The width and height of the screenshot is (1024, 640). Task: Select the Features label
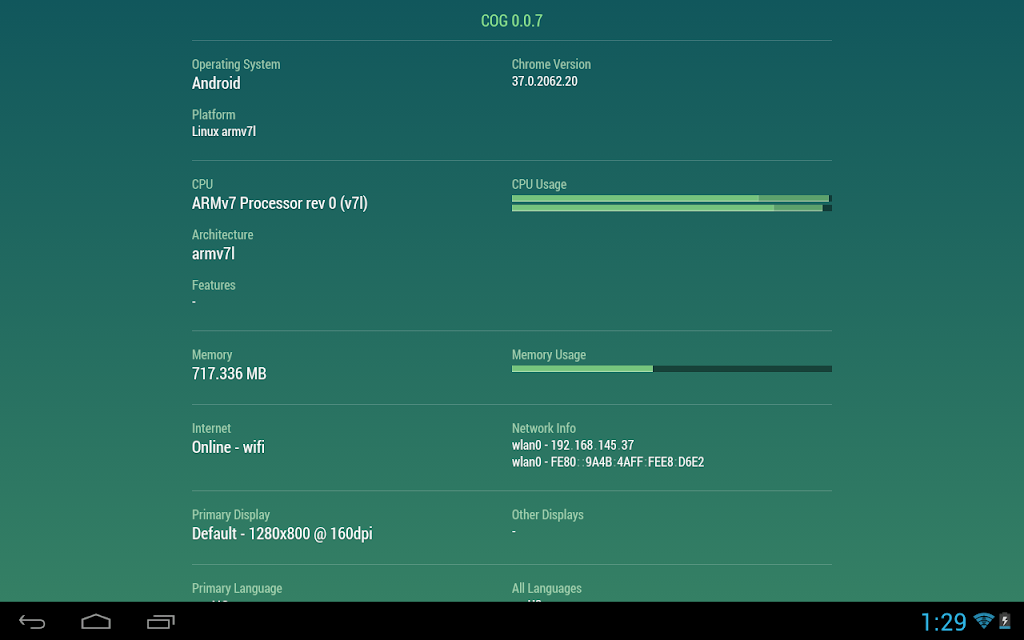[x=214, y=285]
